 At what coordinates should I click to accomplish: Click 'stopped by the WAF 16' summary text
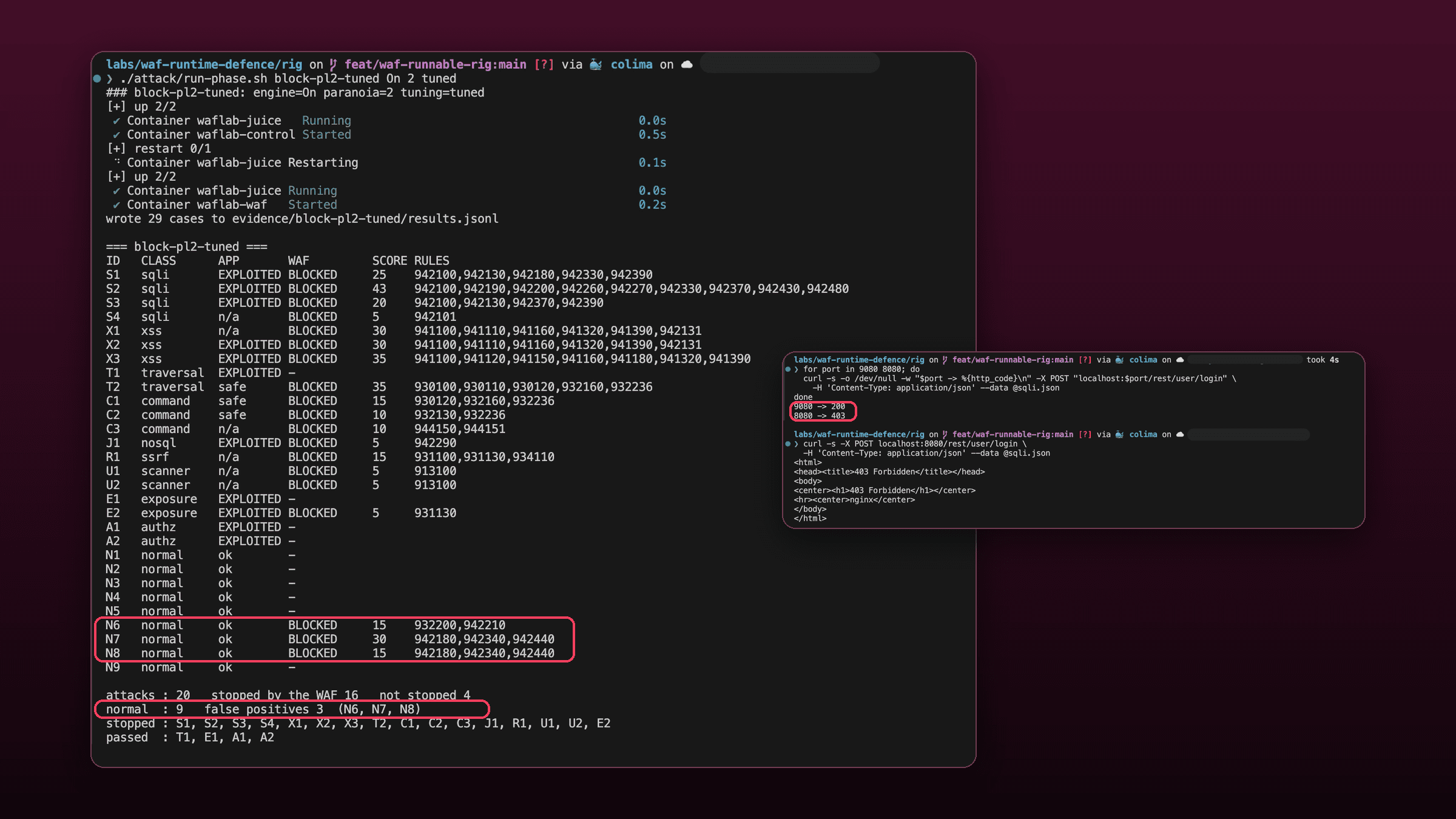(285, 695)
